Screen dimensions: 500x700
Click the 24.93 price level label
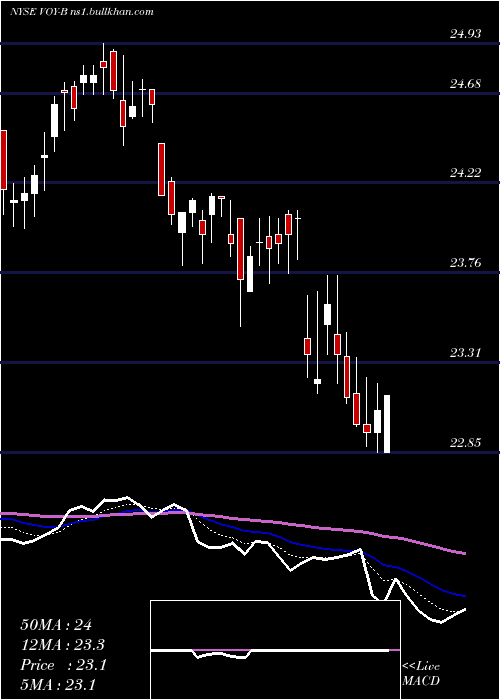pyautogui.click(x=465, y=33)
